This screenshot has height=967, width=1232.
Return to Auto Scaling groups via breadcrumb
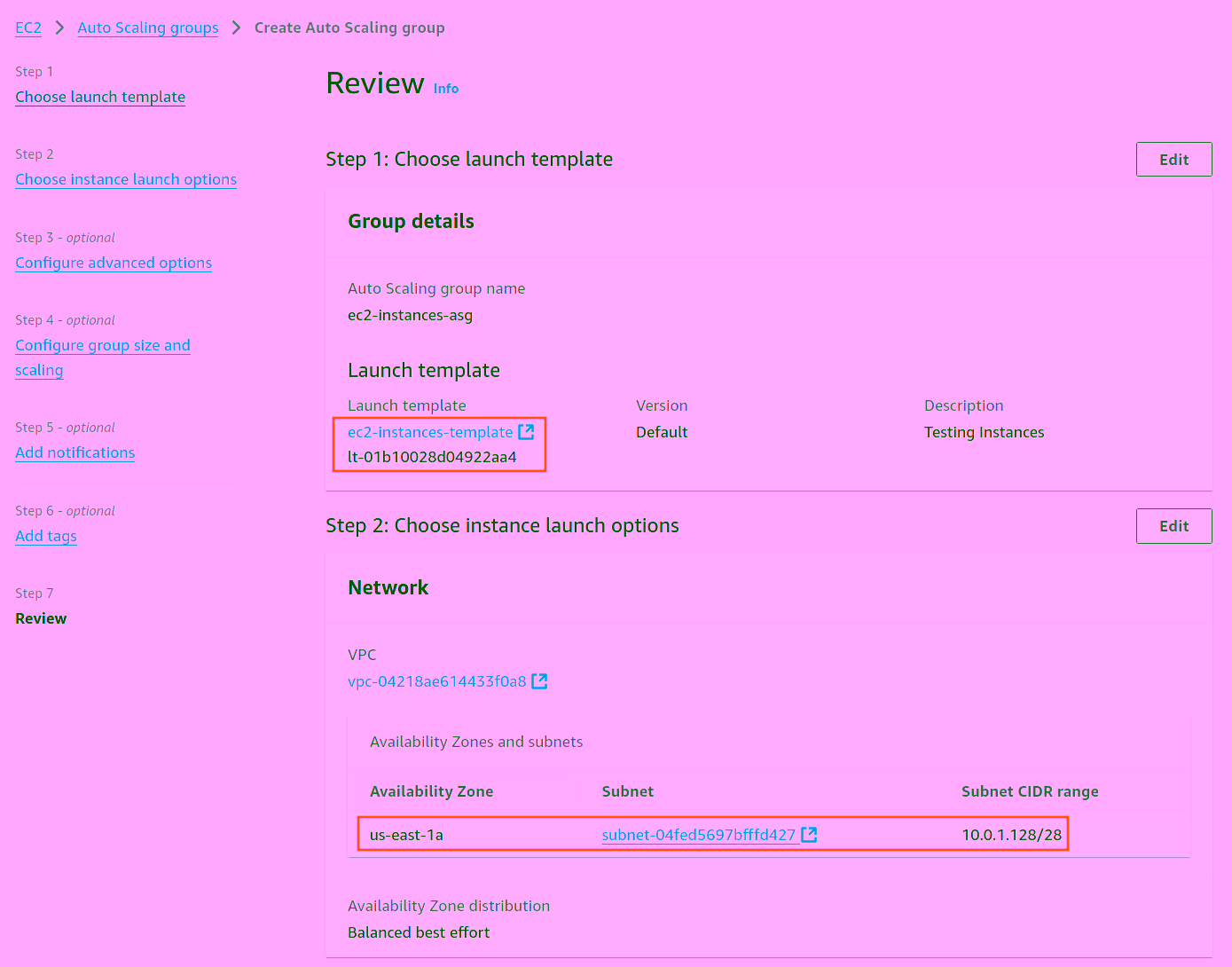147,28
